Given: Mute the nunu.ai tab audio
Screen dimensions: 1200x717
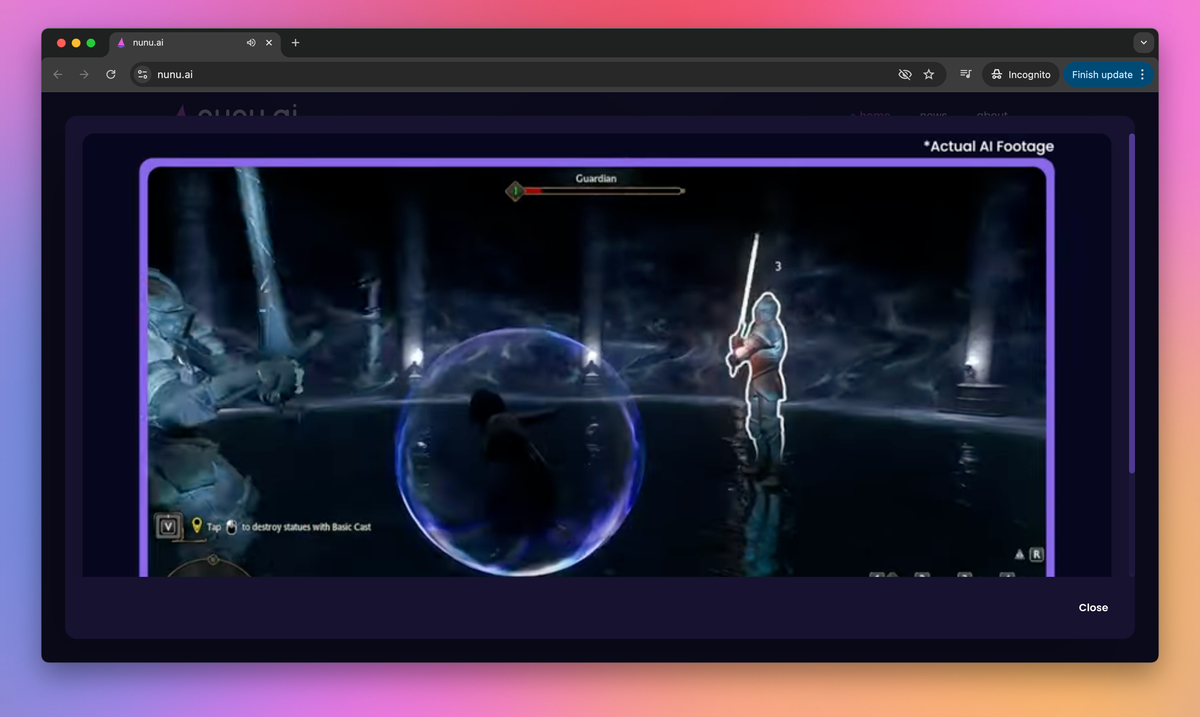Looking at the screenshot, I should 251,43.
